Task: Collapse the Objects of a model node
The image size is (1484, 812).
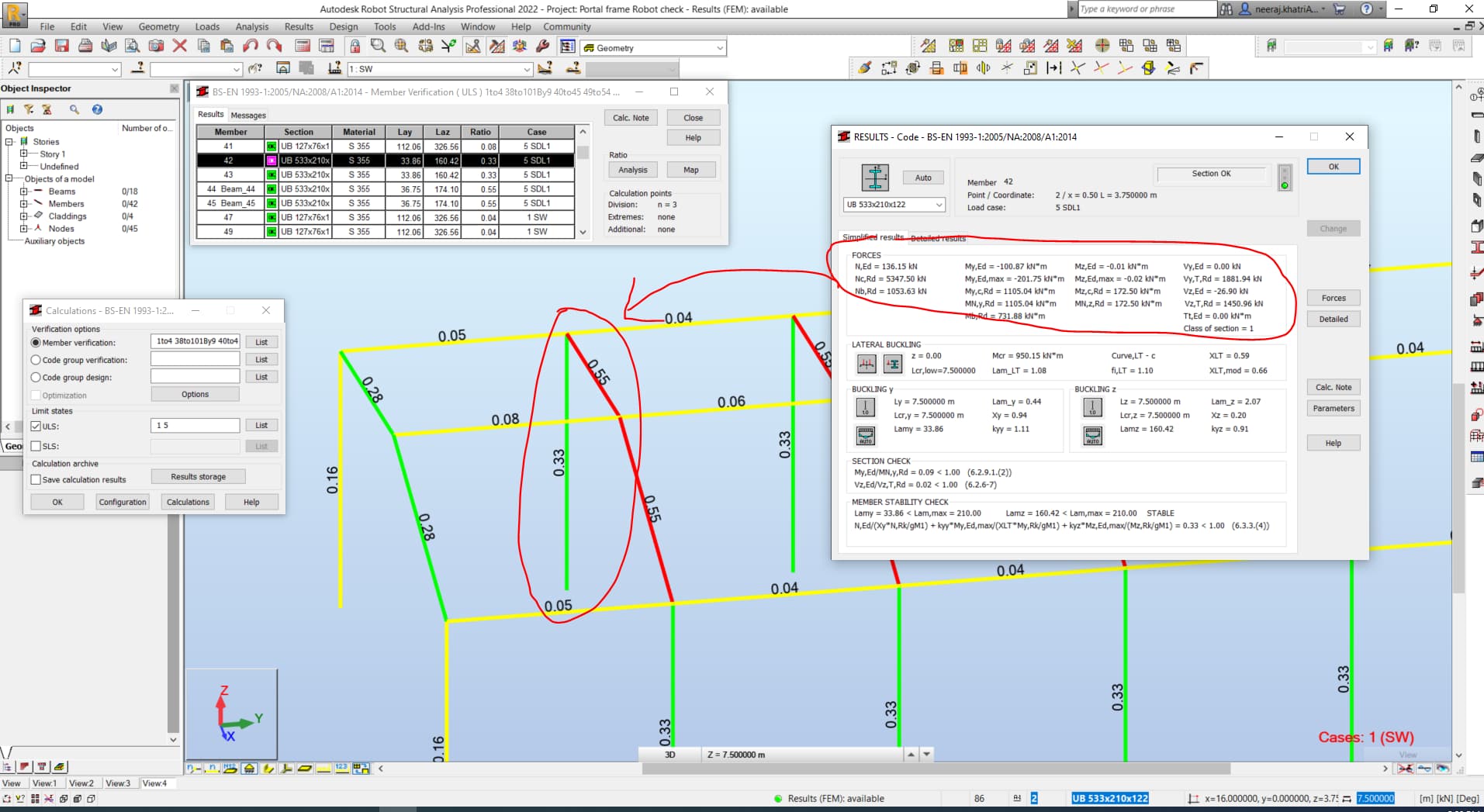Action: click(x=9, y=178)
